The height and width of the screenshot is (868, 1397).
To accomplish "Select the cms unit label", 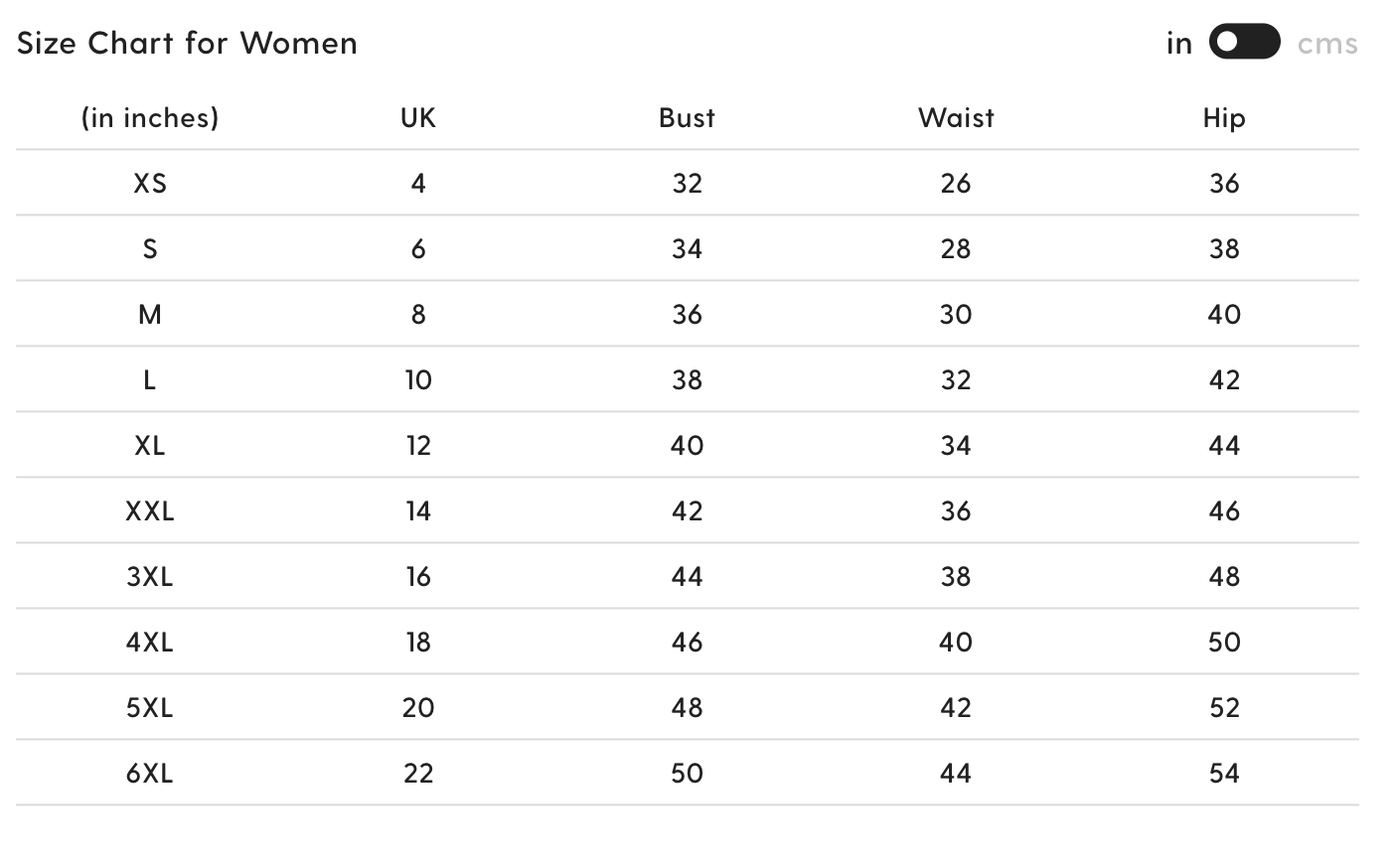I will click(1327, 44).
